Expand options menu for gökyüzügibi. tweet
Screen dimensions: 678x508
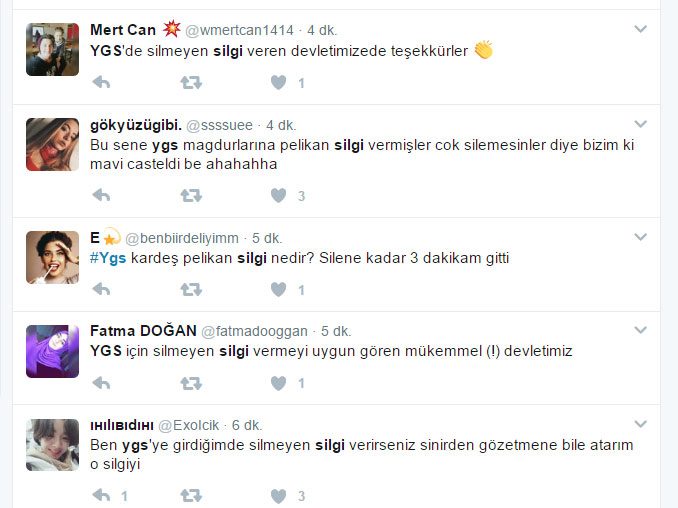coord(640,124)
